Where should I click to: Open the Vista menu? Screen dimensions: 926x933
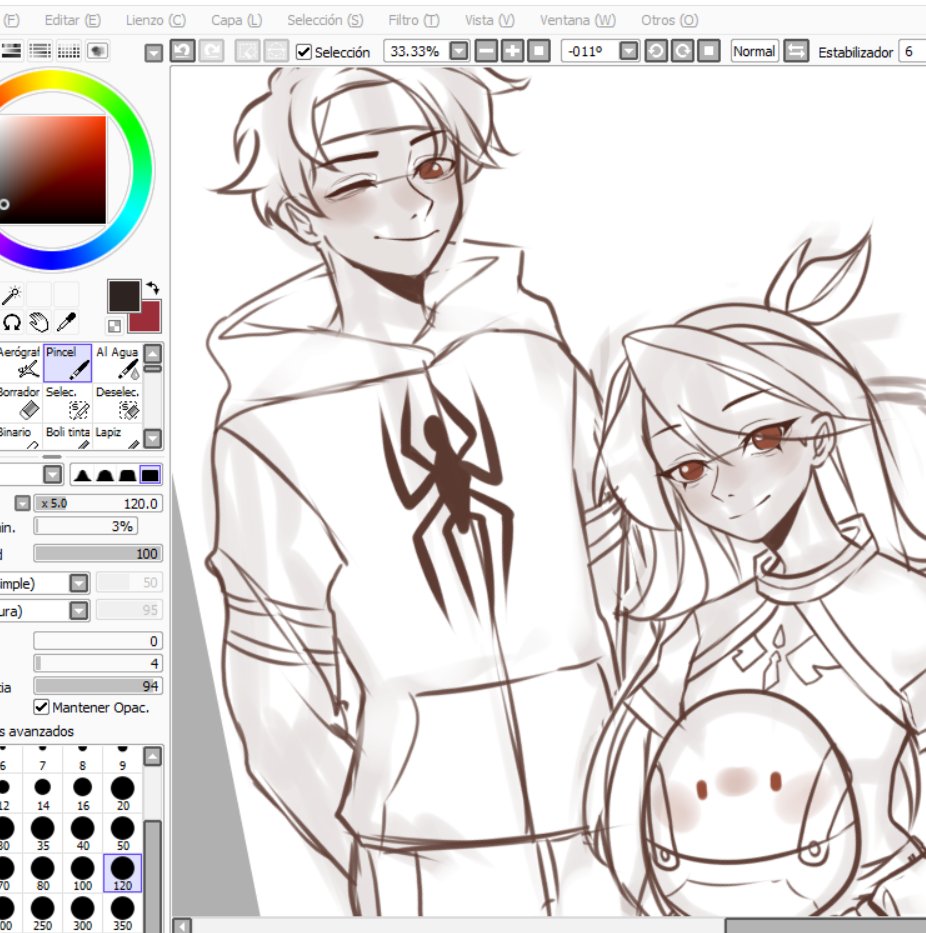pyautogui.click(x=490, y=20)
